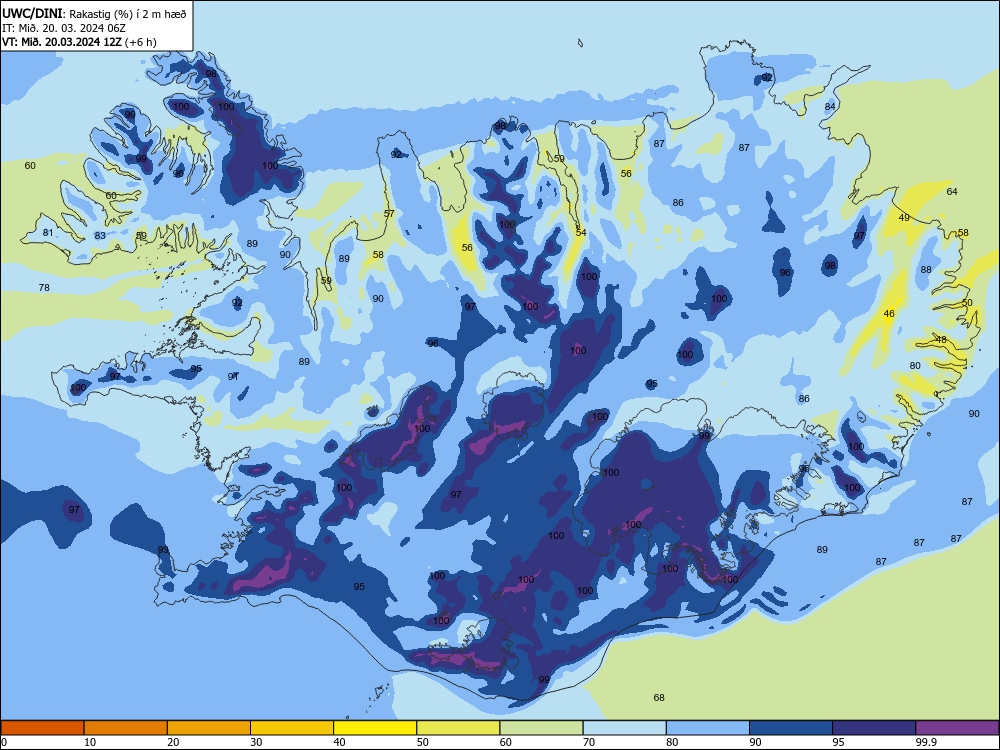1000x750 pixels.
Task: Click the 'VT: Mið. 20.03.2024 12Z' line
Action: click(x=62, y=42)
